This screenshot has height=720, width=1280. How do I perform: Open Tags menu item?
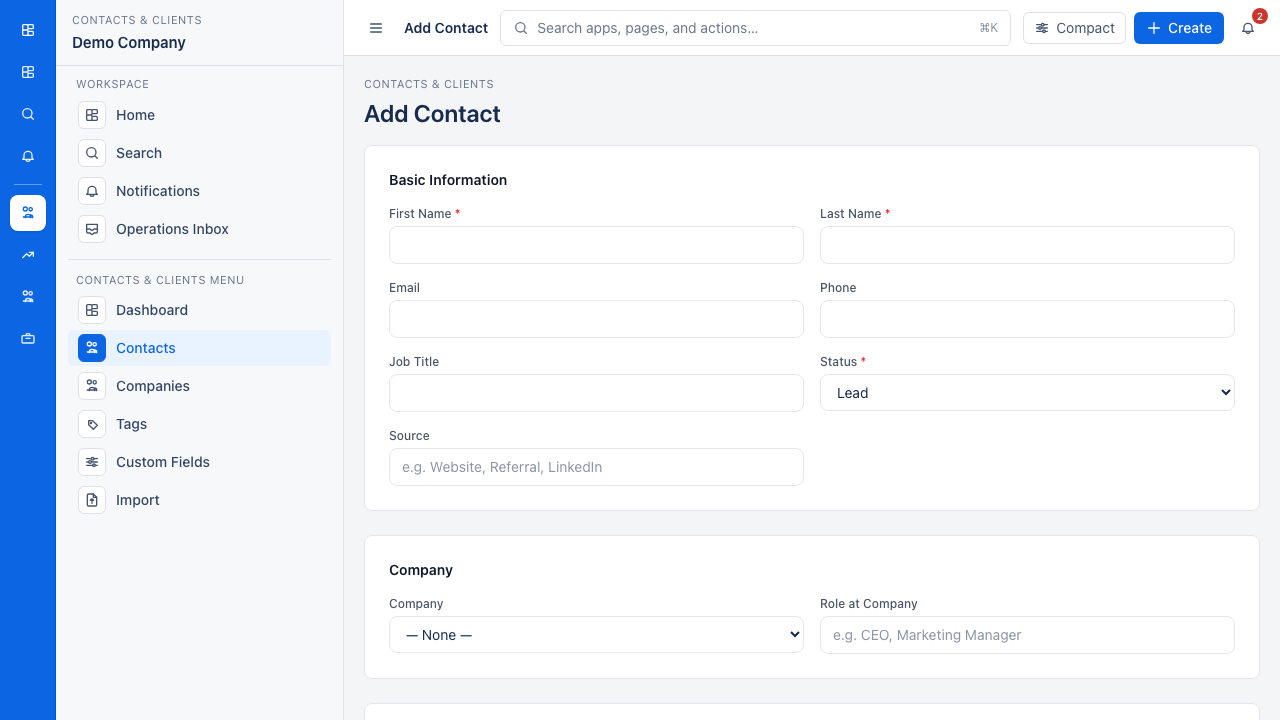point(199,424)
